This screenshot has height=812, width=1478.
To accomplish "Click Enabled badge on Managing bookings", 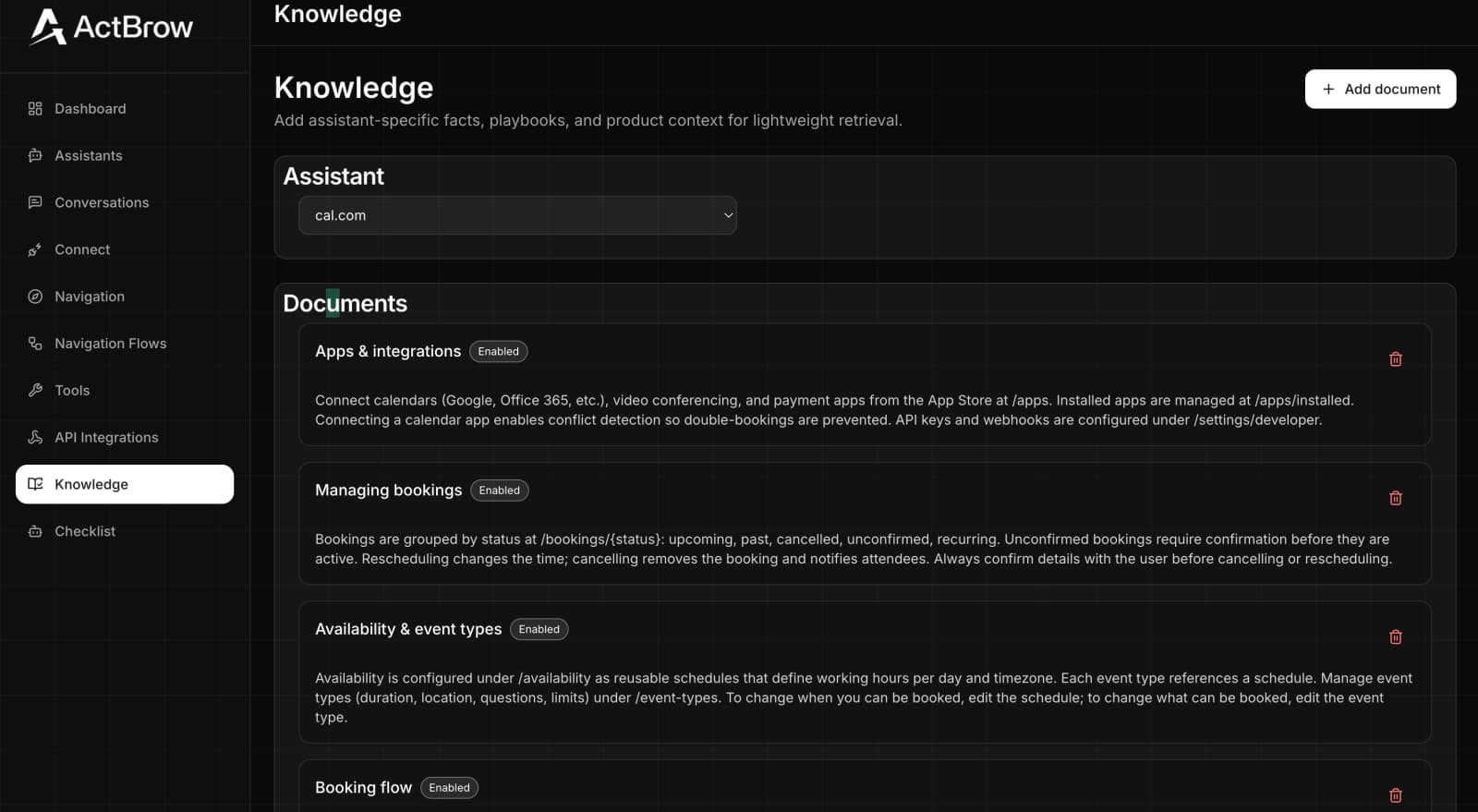I will click(499, 491).
